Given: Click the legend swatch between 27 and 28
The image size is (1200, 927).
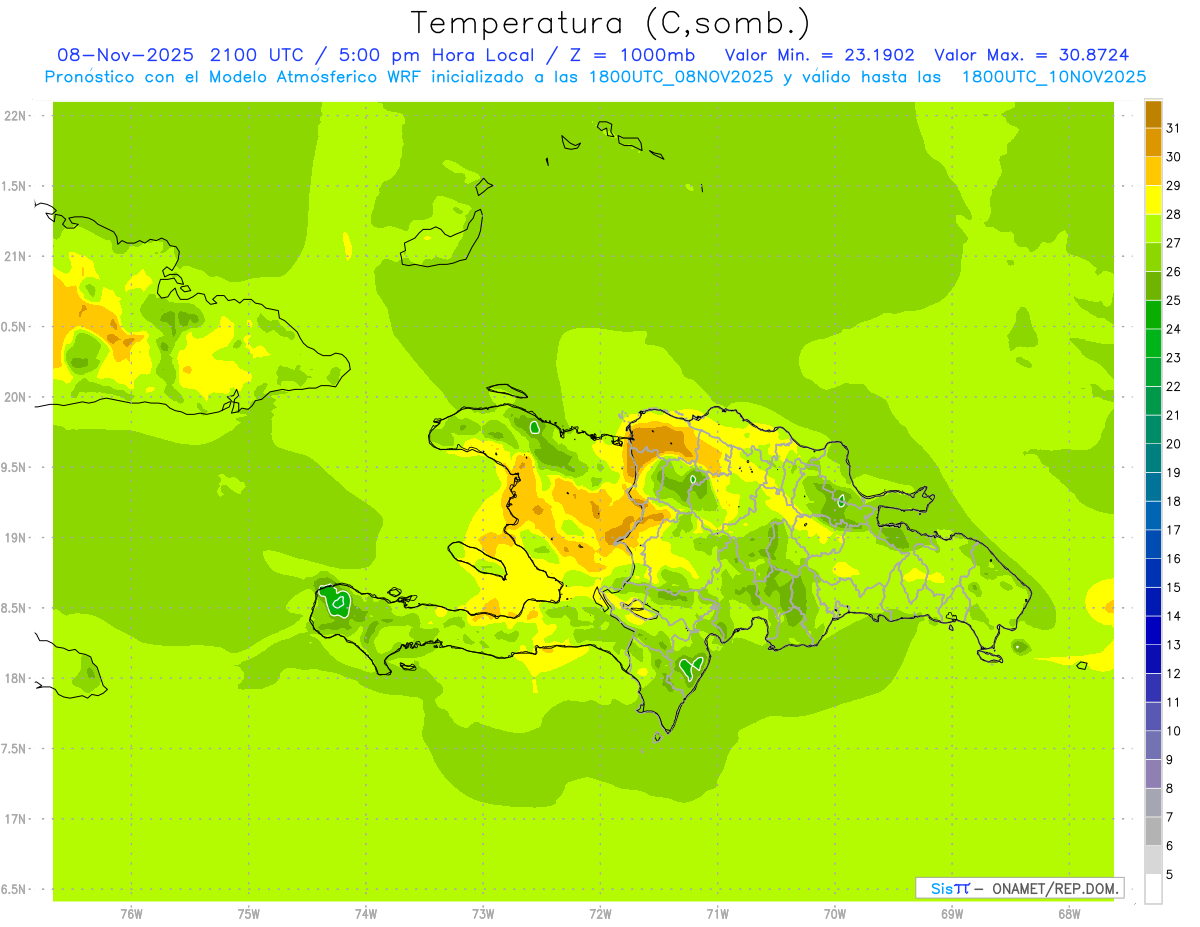Looking at the screenshot, I should point(1154,229).
